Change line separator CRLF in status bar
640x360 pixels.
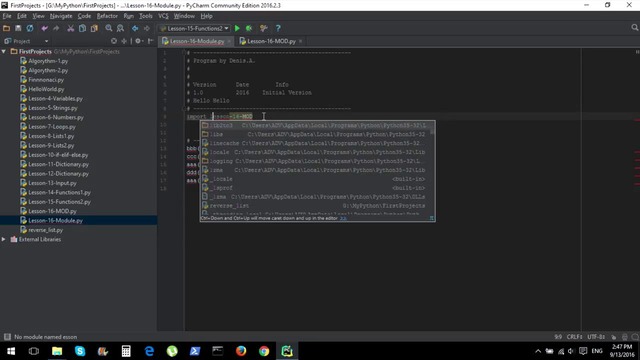(574, 337)
